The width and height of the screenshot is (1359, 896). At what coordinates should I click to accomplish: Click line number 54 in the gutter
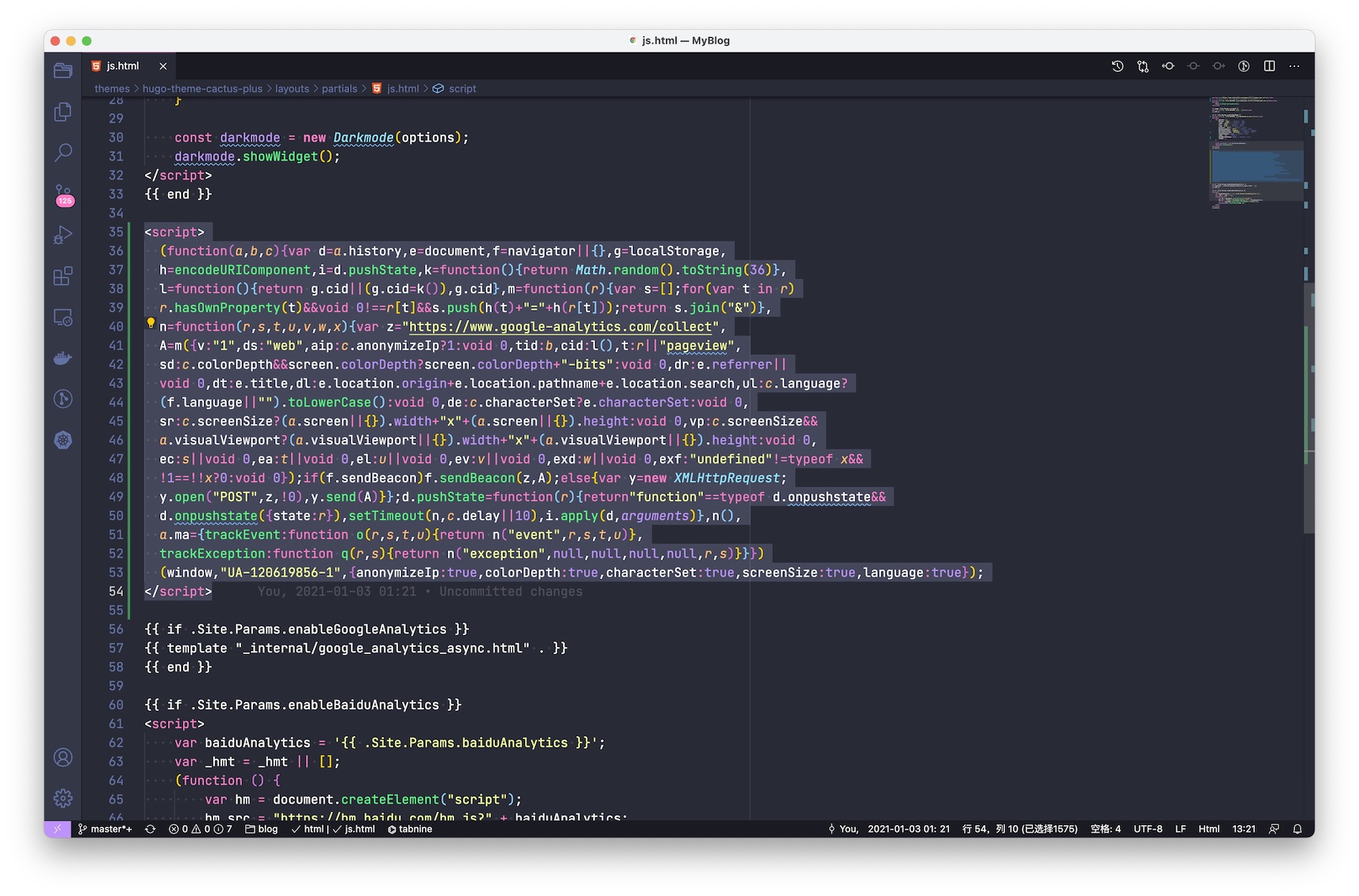click(x=116, y=592)
